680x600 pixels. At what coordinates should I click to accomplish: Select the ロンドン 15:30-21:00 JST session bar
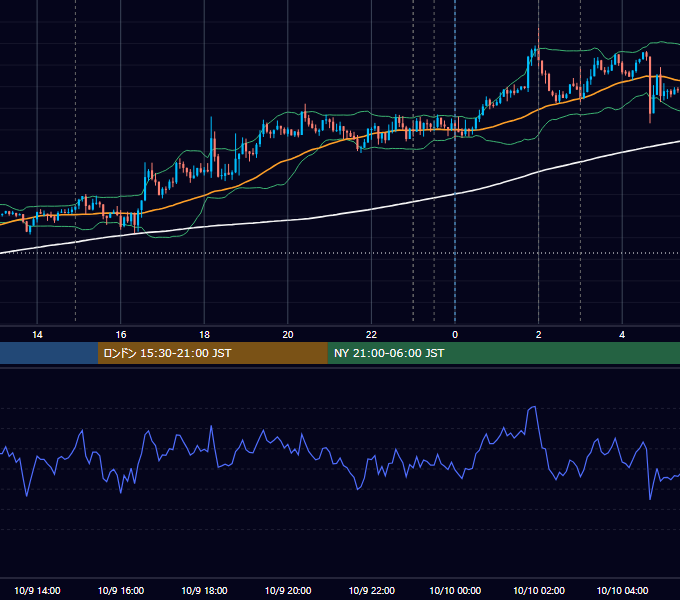[x=212, y=353]
